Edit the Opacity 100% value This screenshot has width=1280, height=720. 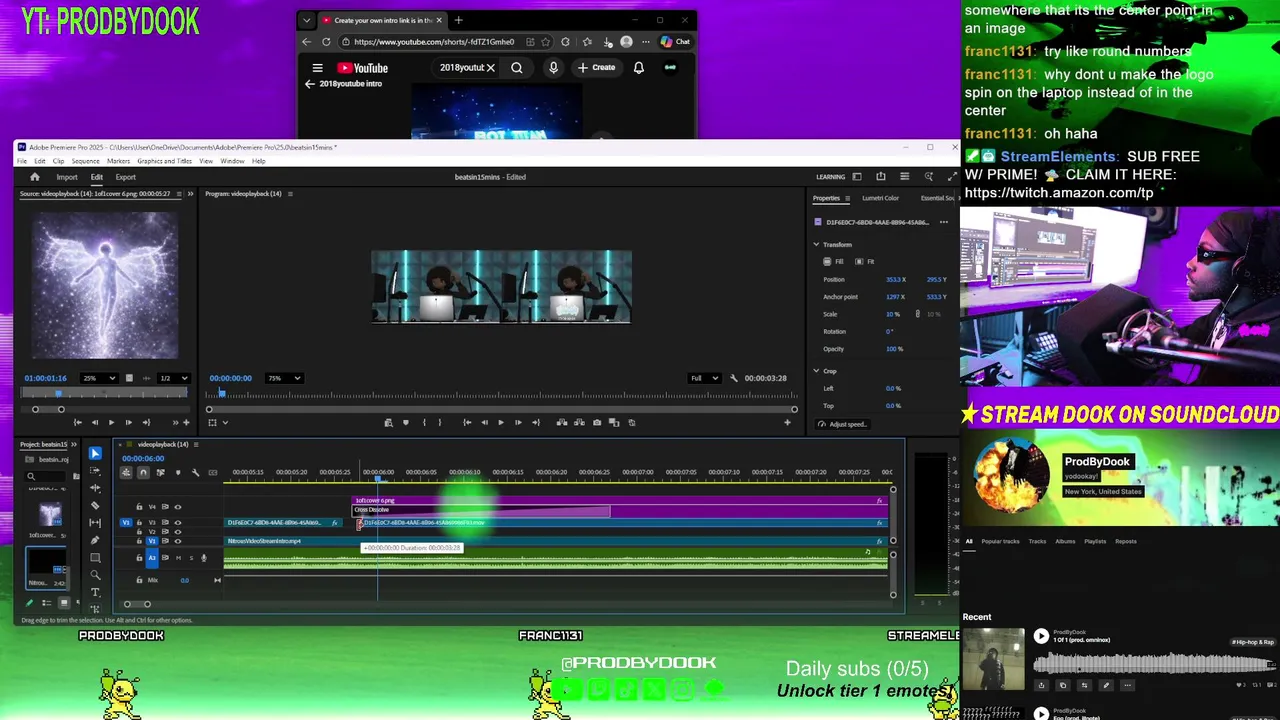pos(894,349)
